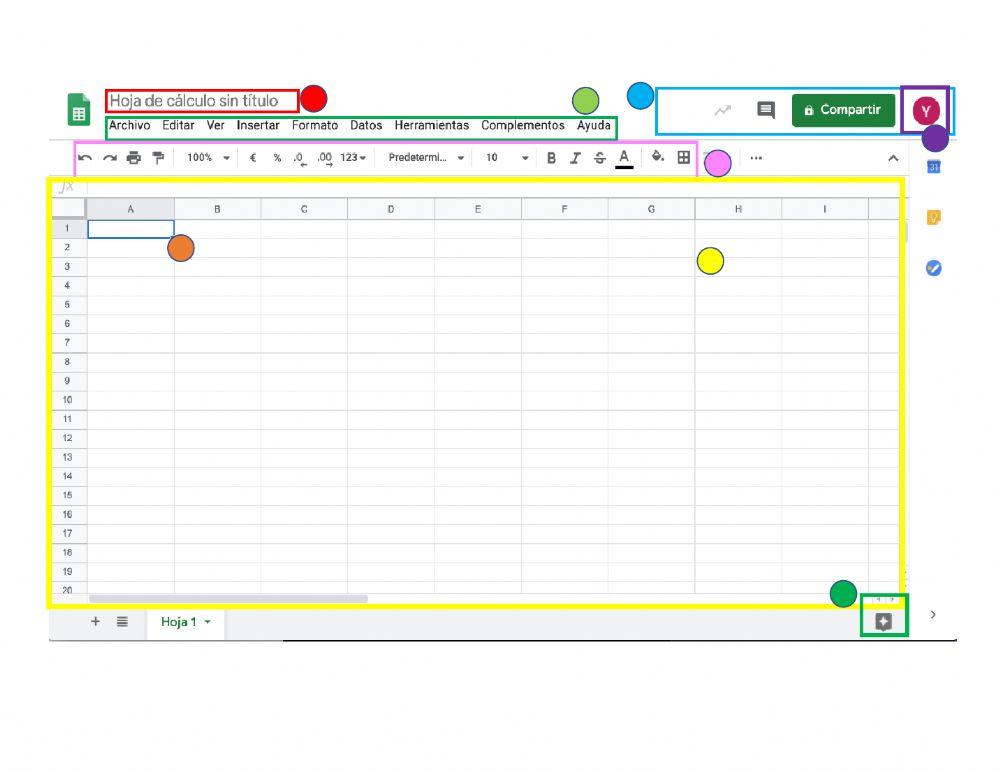Open the Hoja 1 sheet dropdown arrow
Image resolution: width=1000 pixels, height=772 pixels.
206,621
